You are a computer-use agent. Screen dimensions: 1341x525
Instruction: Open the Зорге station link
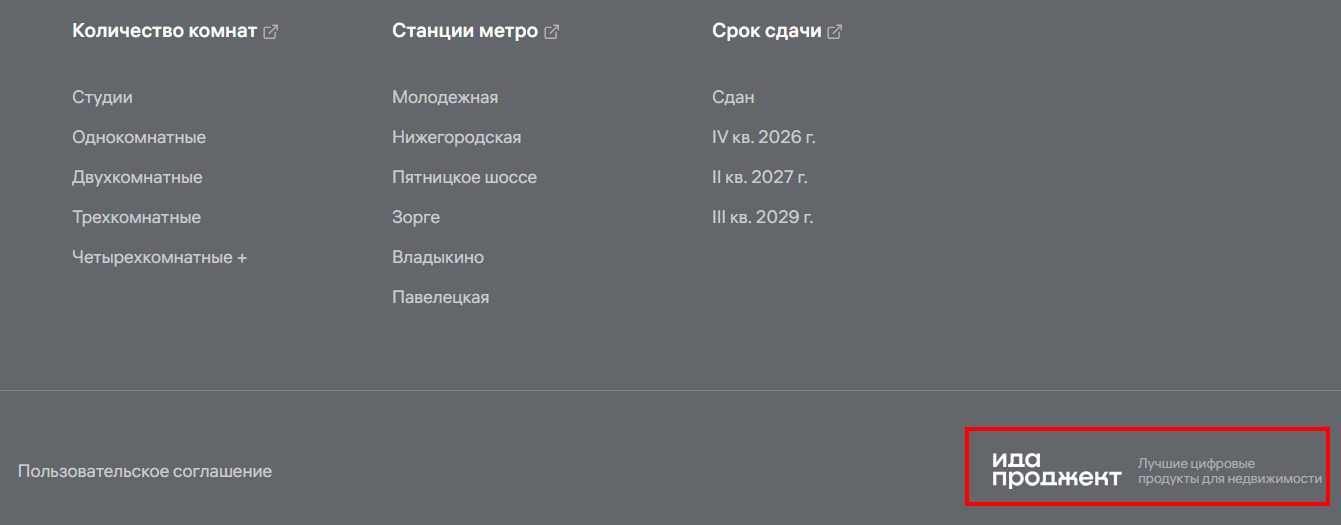pyautogui.click(x=416, y=218)
